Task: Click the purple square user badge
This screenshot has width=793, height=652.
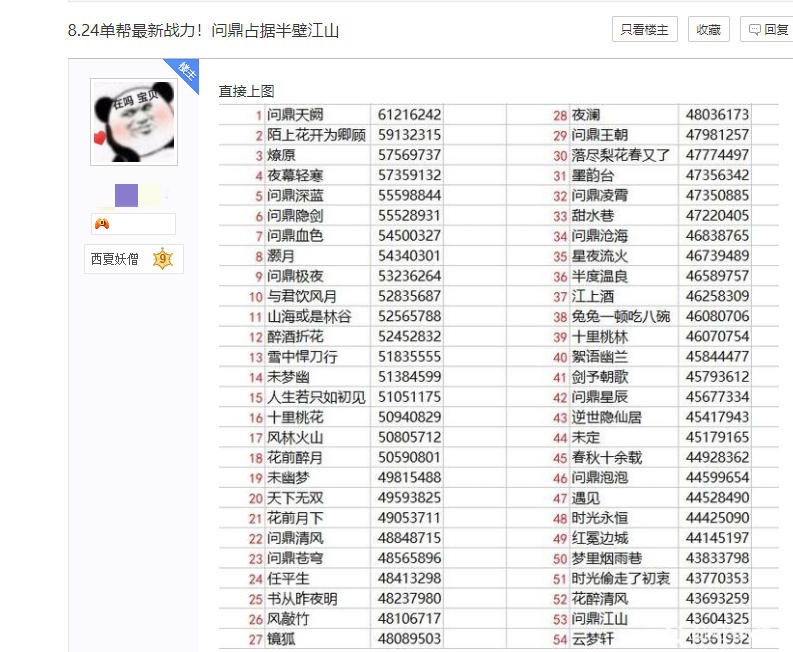Action: 126,195
